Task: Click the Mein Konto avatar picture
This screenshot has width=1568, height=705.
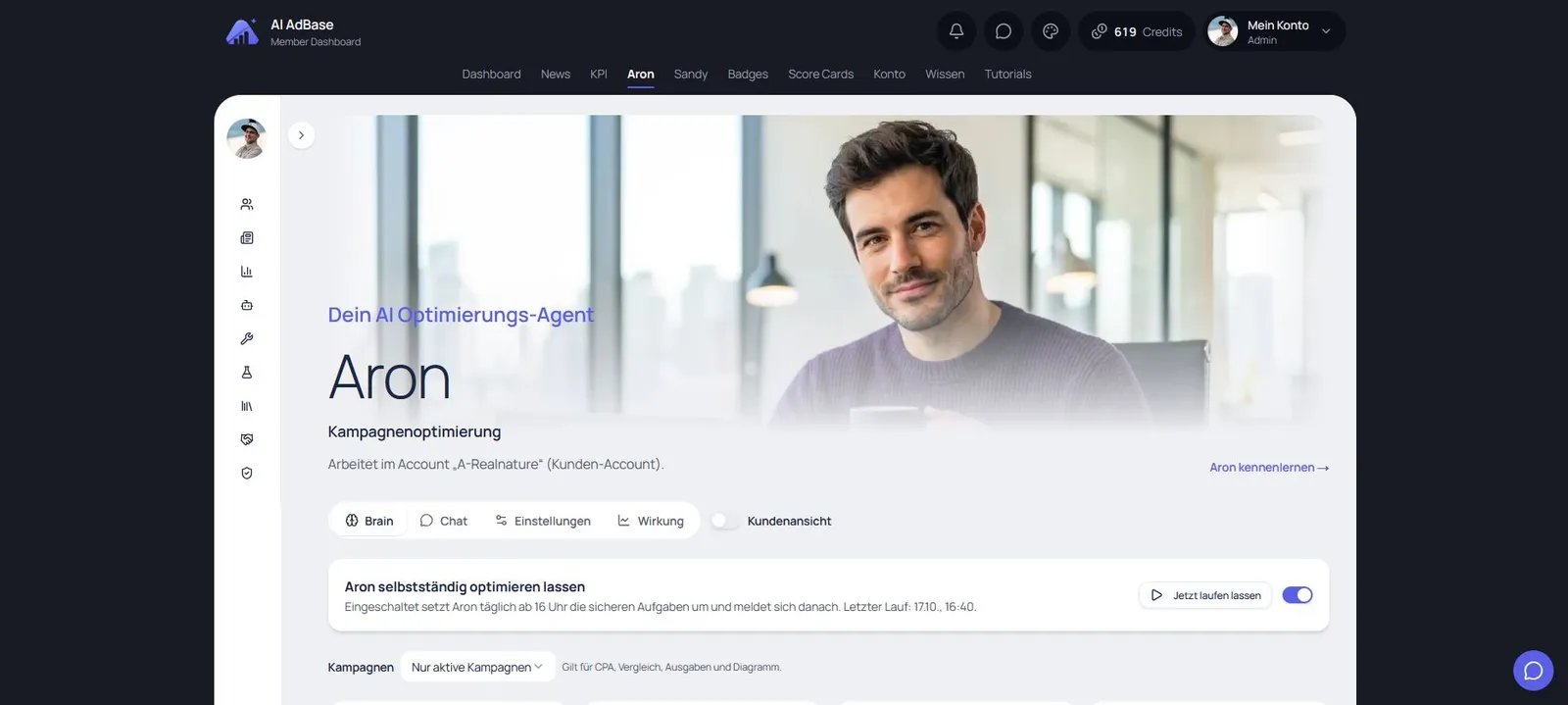Action: pos(1223,31)
